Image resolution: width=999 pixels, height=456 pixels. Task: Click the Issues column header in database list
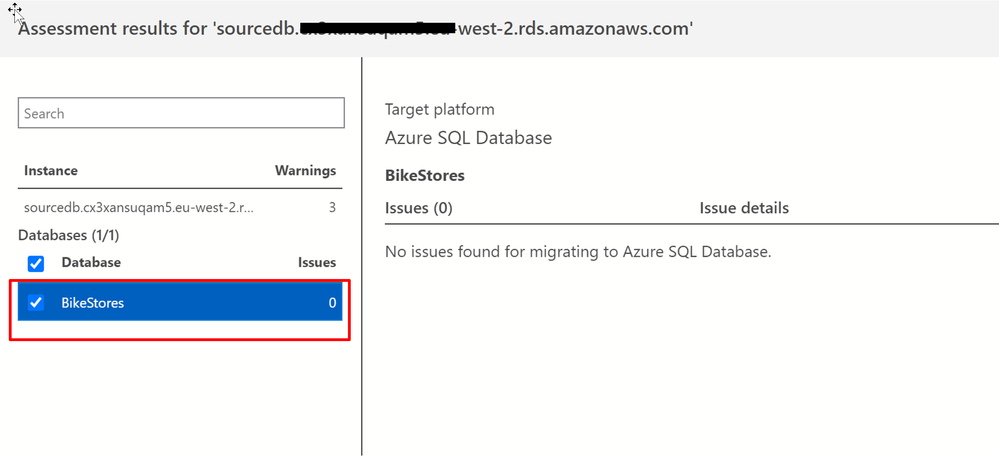(x=317, y=263)
